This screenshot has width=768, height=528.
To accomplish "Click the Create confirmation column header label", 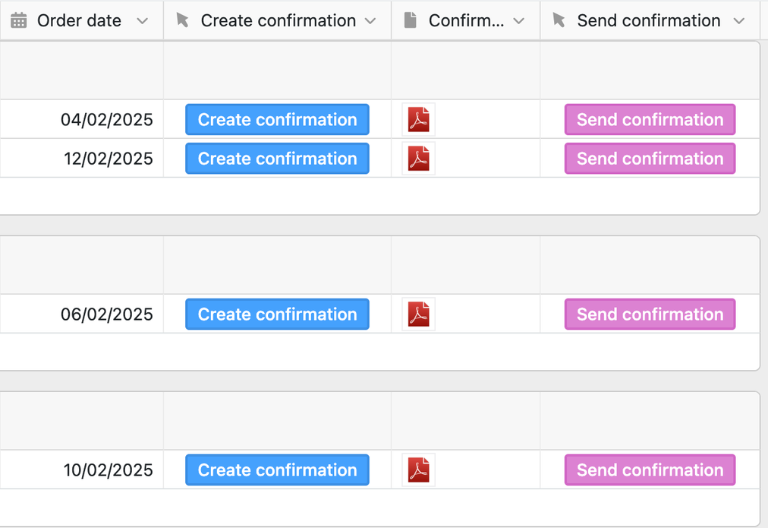I will tap(278, 21).
